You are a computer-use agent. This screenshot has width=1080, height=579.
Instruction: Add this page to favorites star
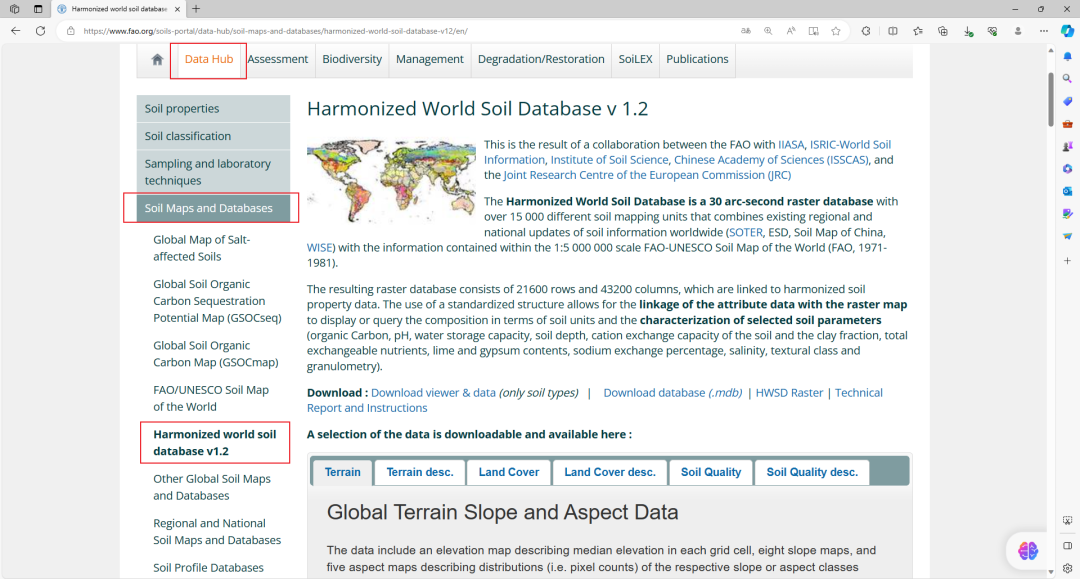pyautogui.click(x=835, y=31)
